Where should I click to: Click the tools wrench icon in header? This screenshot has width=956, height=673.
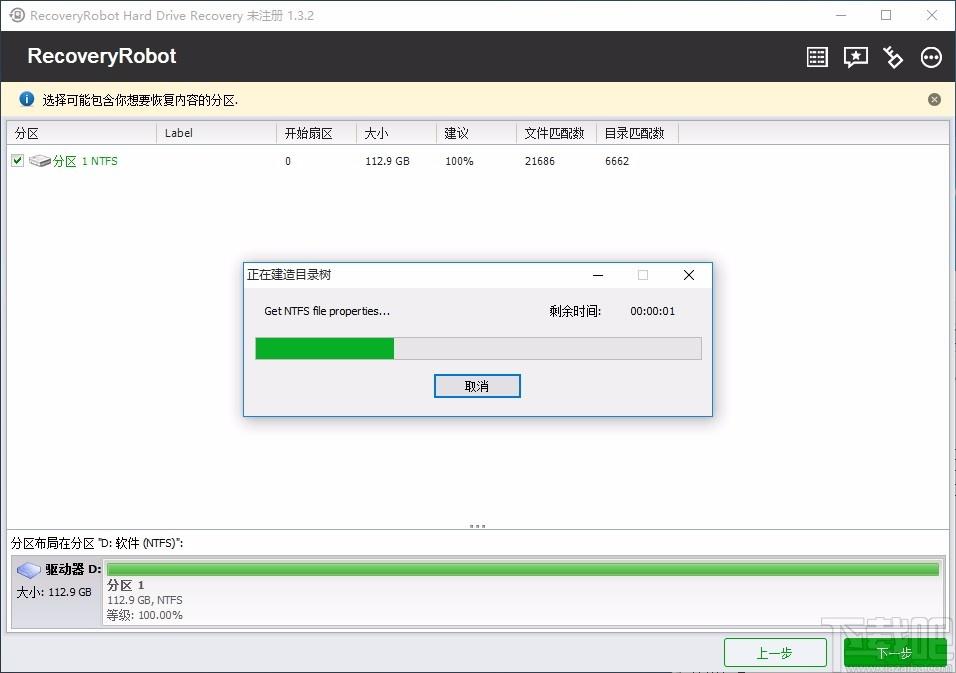pyautogui.click(x=893, y=57)
